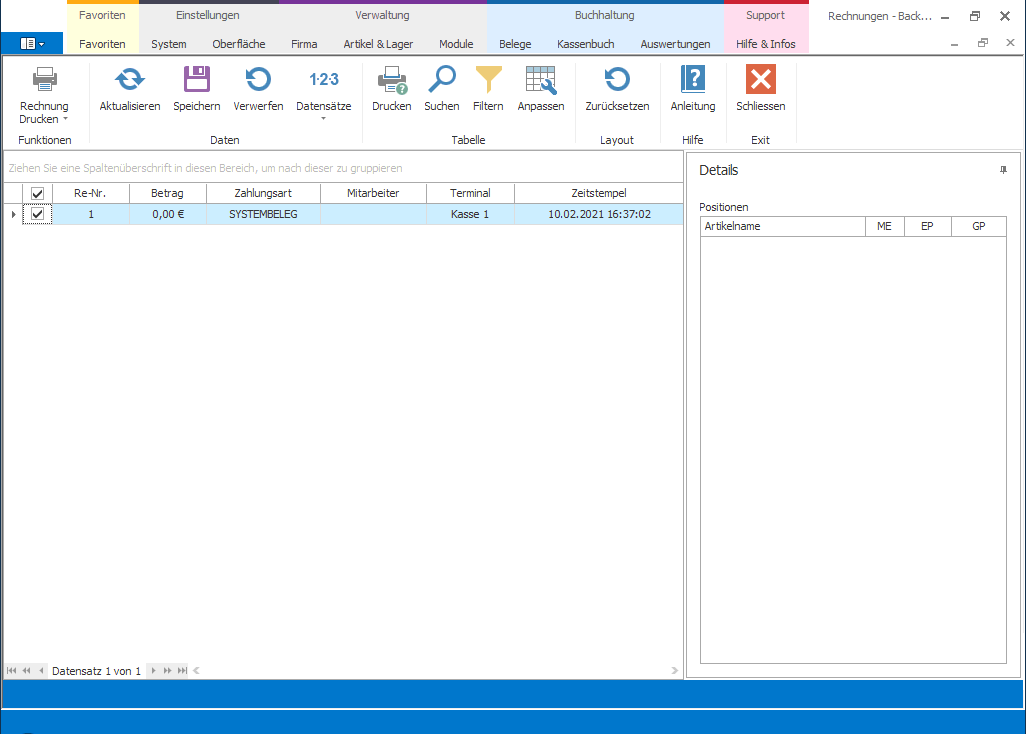Select the Re-Nr. cell of invoice 1
This screenshot has width=1026, height=734.
tap(90, 214)
